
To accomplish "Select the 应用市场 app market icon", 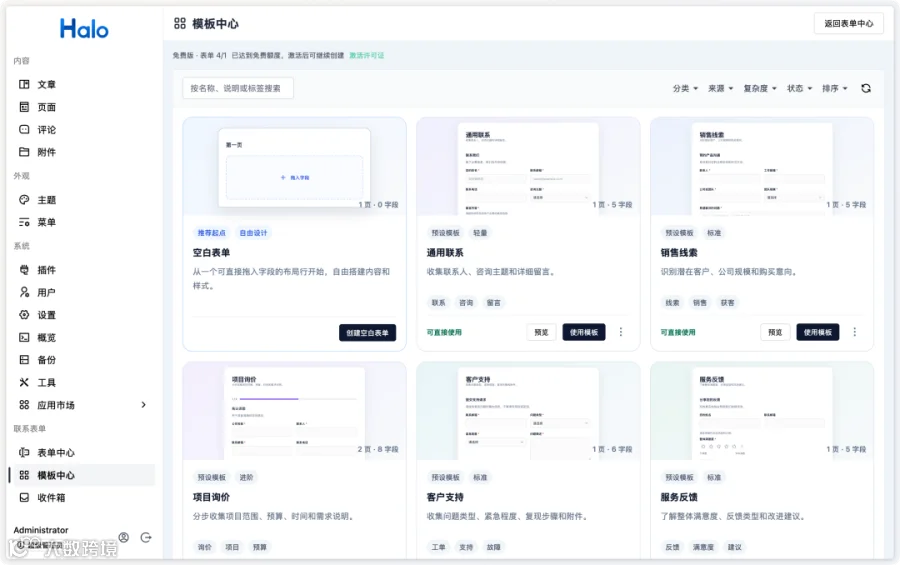I will (24, 405).
